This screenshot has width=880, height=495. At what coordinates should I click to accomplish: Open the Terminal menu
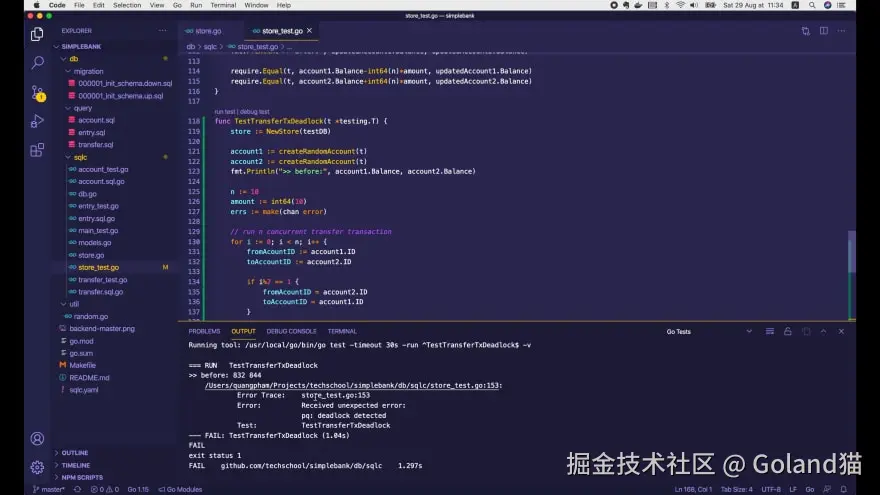[x=223, y=5]
